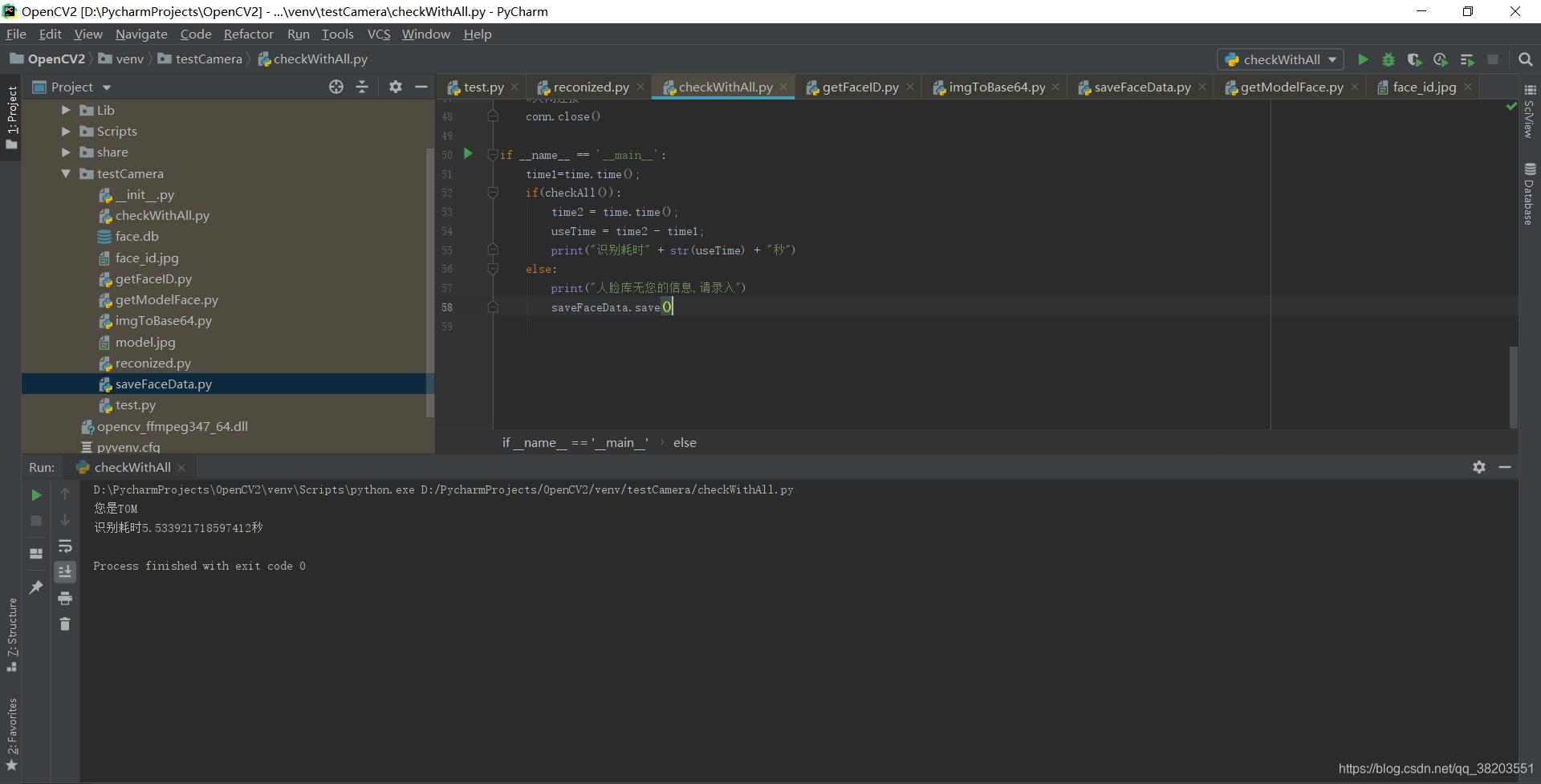
Task: Select opencv_ffmpeg347_64.dll file
Action: pyautogui.click(x=172, y=426)
